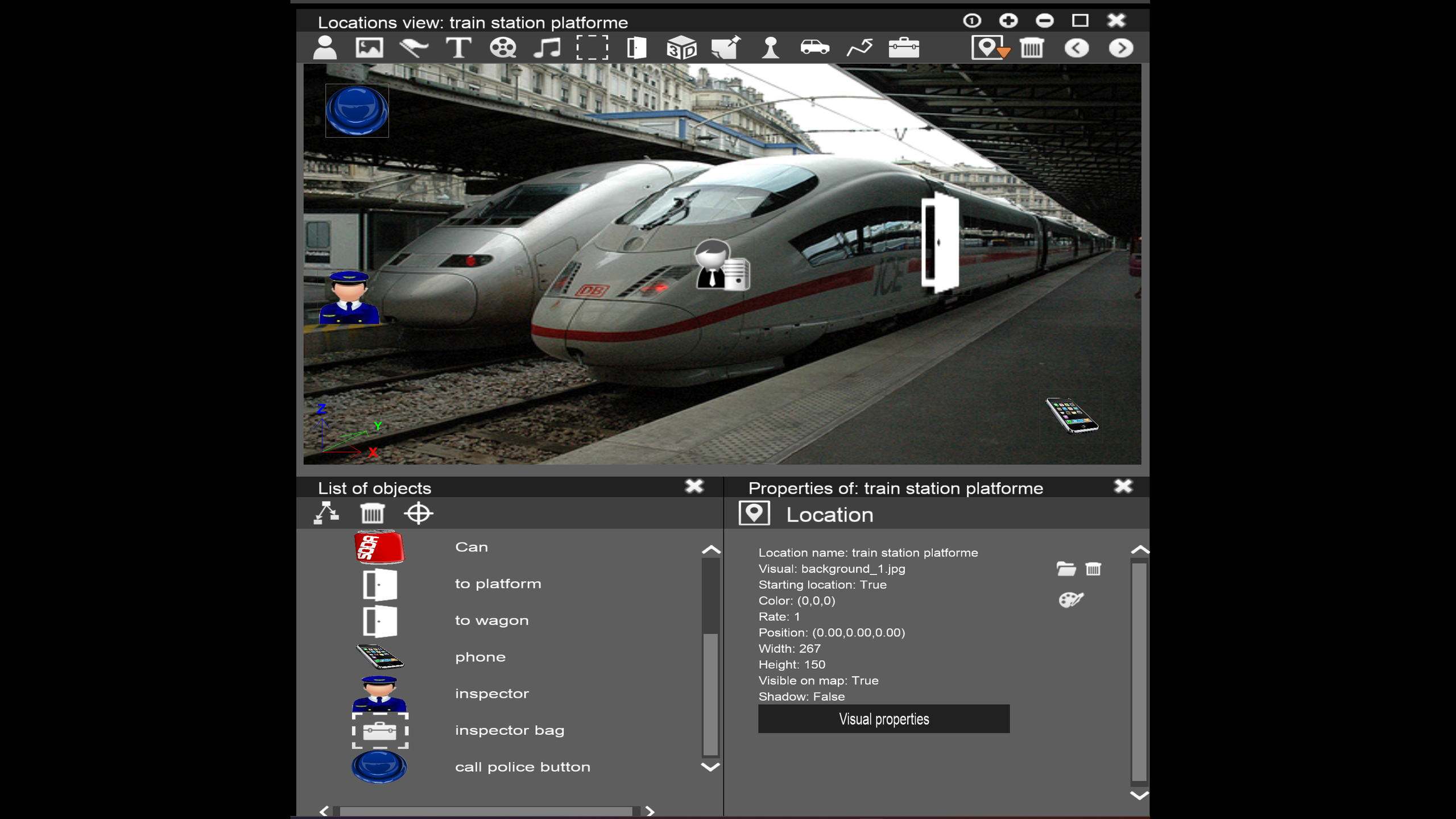Click the crosshair target icon in objects list
This screenshot has height=819, width=1456.
coord(419,514)
